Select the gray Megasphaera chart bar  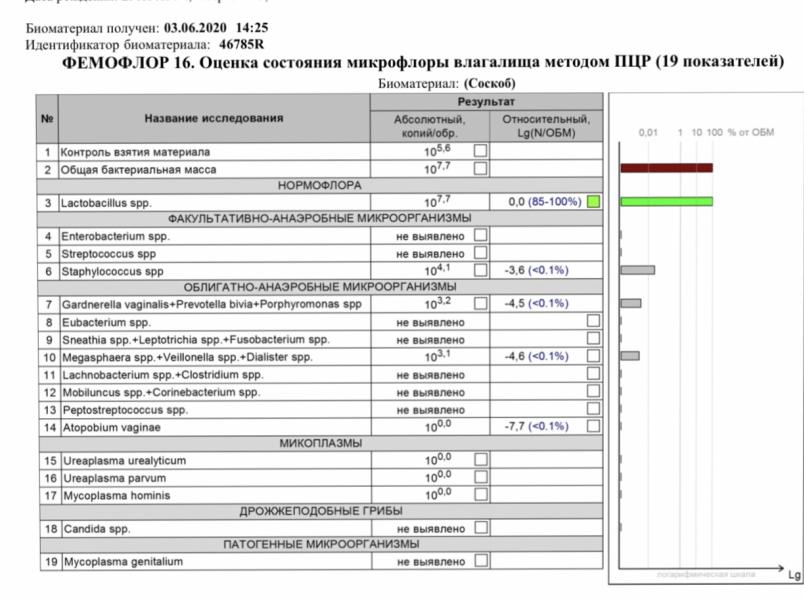coord(630,355)
